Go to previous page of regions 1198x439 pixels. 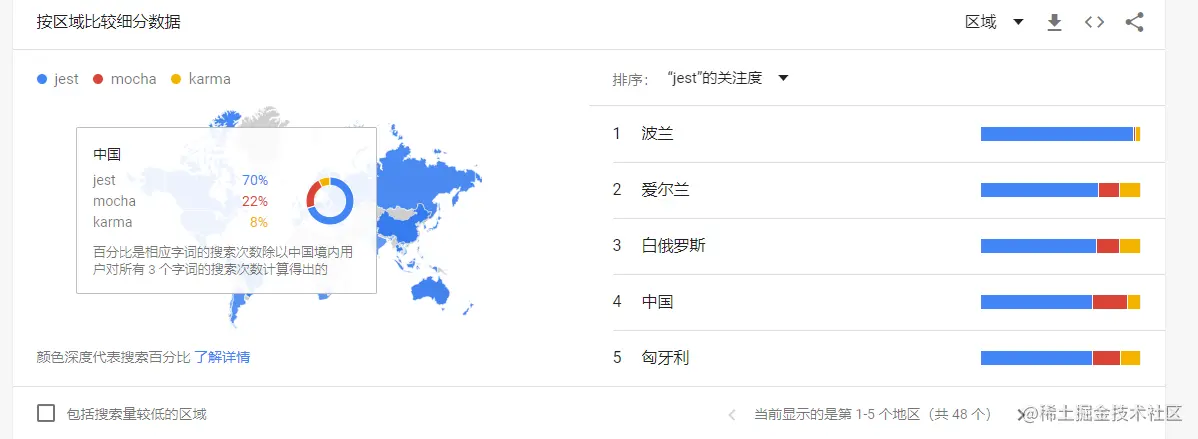tap(732, 414)
